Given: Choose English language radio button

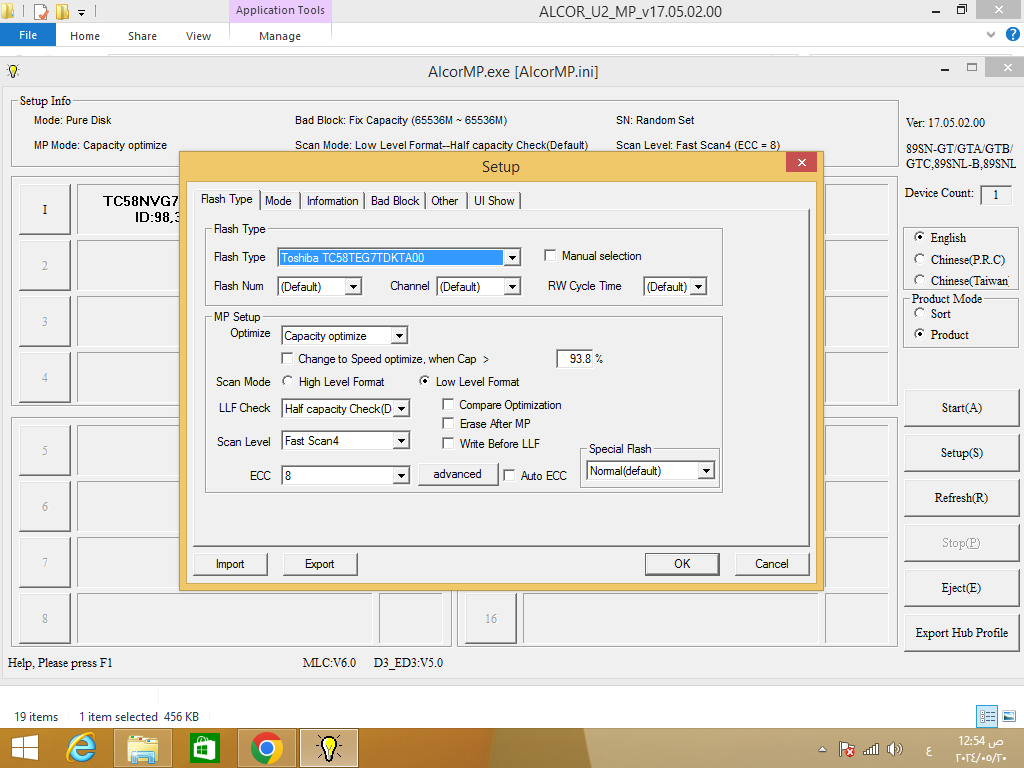Looking at the screenshot, I should (x=920, y=237).
